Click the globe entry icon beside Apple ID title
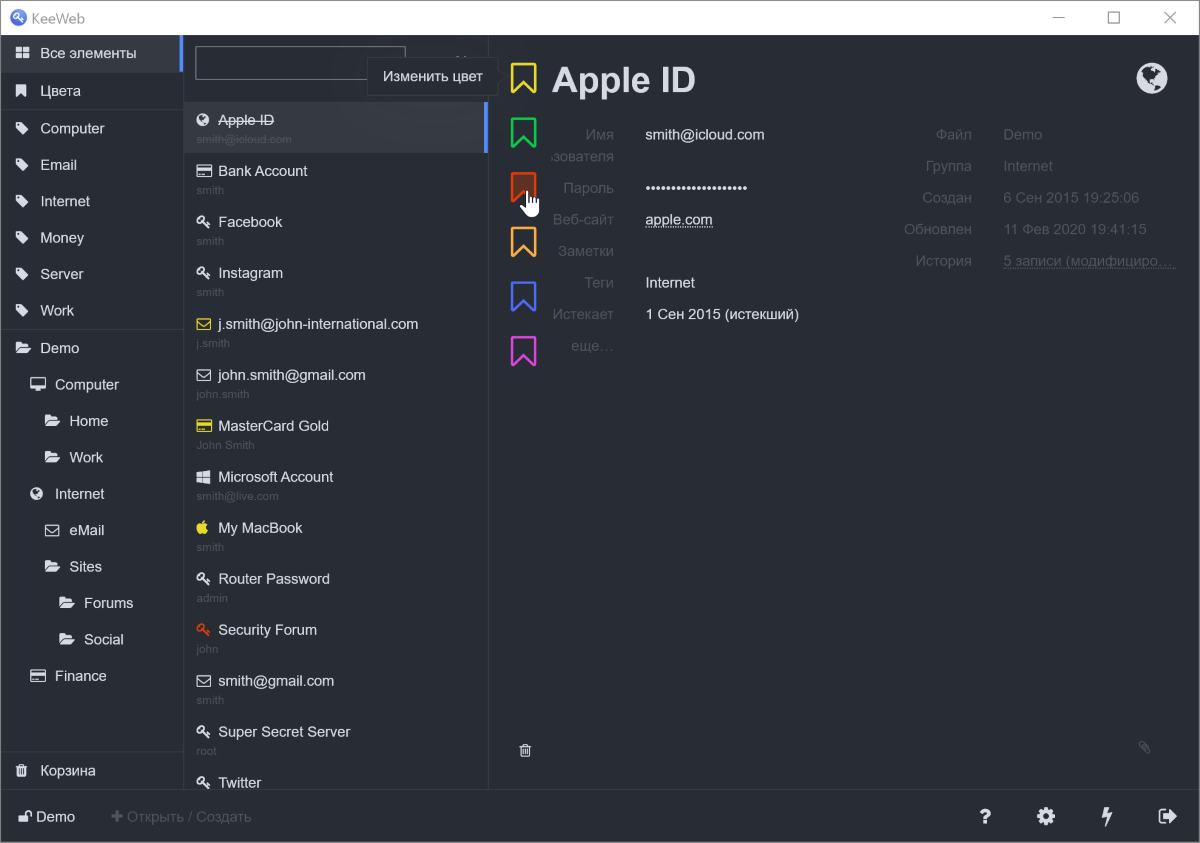Screen dimensions: 1200x843 click(x=1152, y=78)
